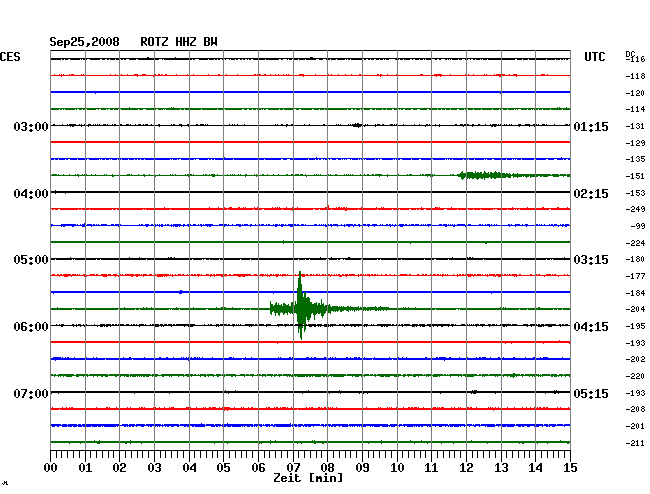Screen dimensions: 650x494
Task: Click x-axis minute label 13
Action: point(501,467)
